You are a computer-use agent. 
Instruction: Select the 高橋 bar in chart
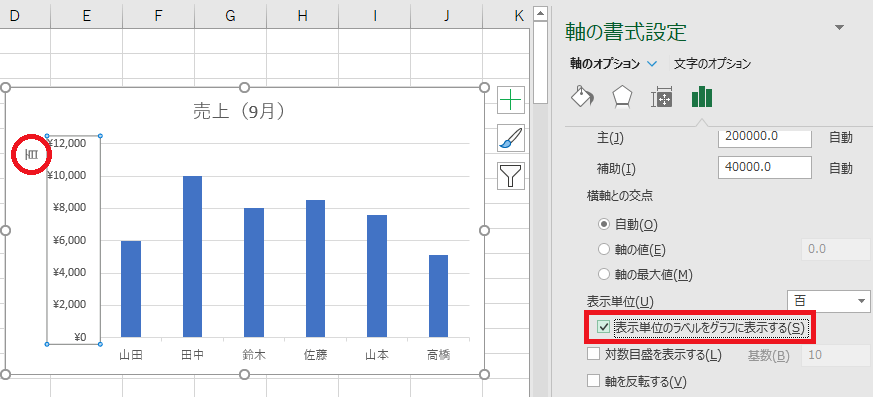tap(439, 296)
